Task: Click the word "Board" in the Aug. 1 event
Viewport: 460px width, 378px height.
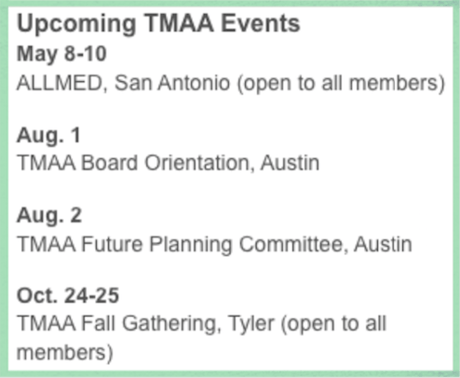Action: 109,163
